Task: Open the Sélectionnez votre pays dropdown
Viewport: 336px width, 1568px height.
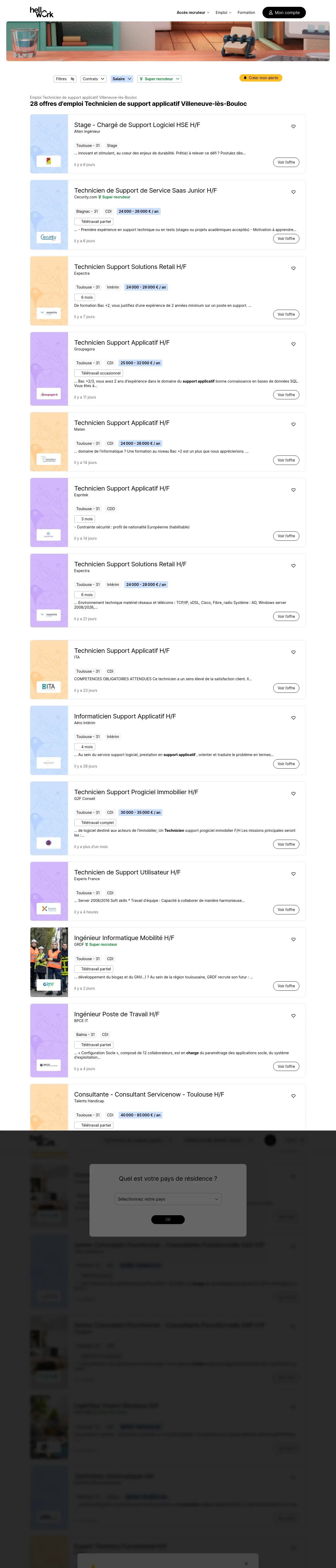Action: point(168,1199)
